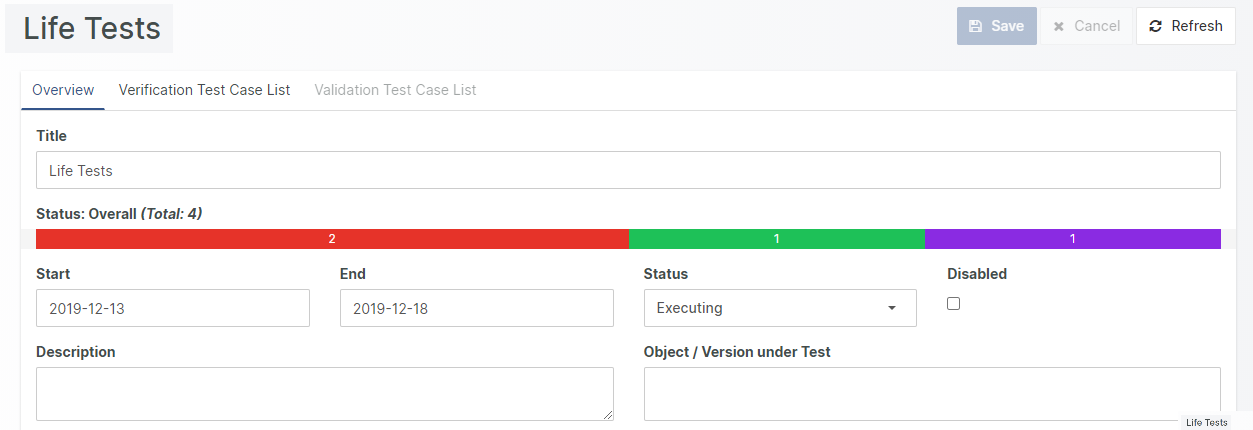The image size is (1253, 430).
Task: Toggle the Disabled checkbox
Action: click(x=953, y=304)
